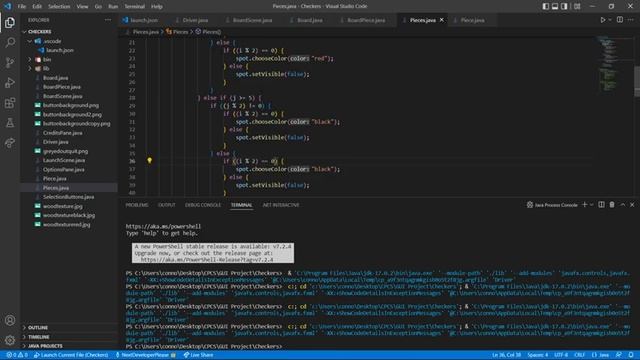Open Run and Debug view icon

coord(10,82)
